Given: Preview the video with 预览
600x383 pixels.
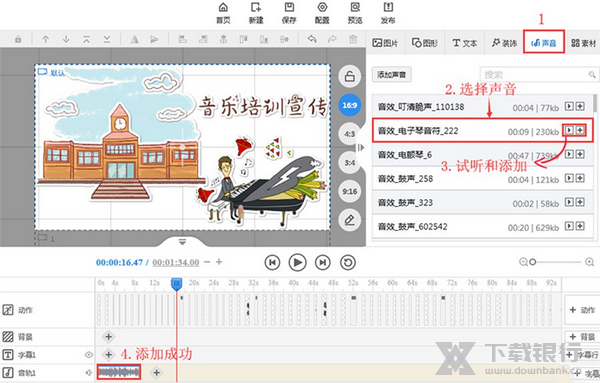Looking at the screenshot, I should 355,12.
